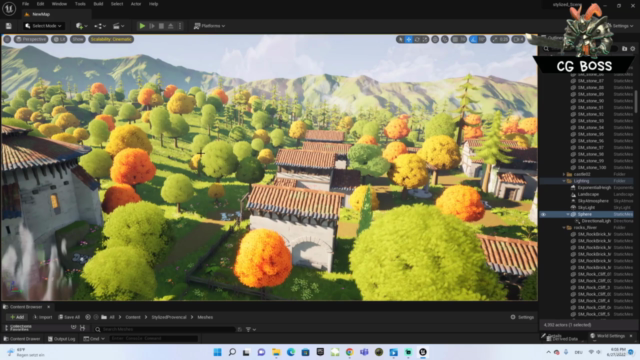Open the add content (cube plus) dropdown

pos(82,26)
